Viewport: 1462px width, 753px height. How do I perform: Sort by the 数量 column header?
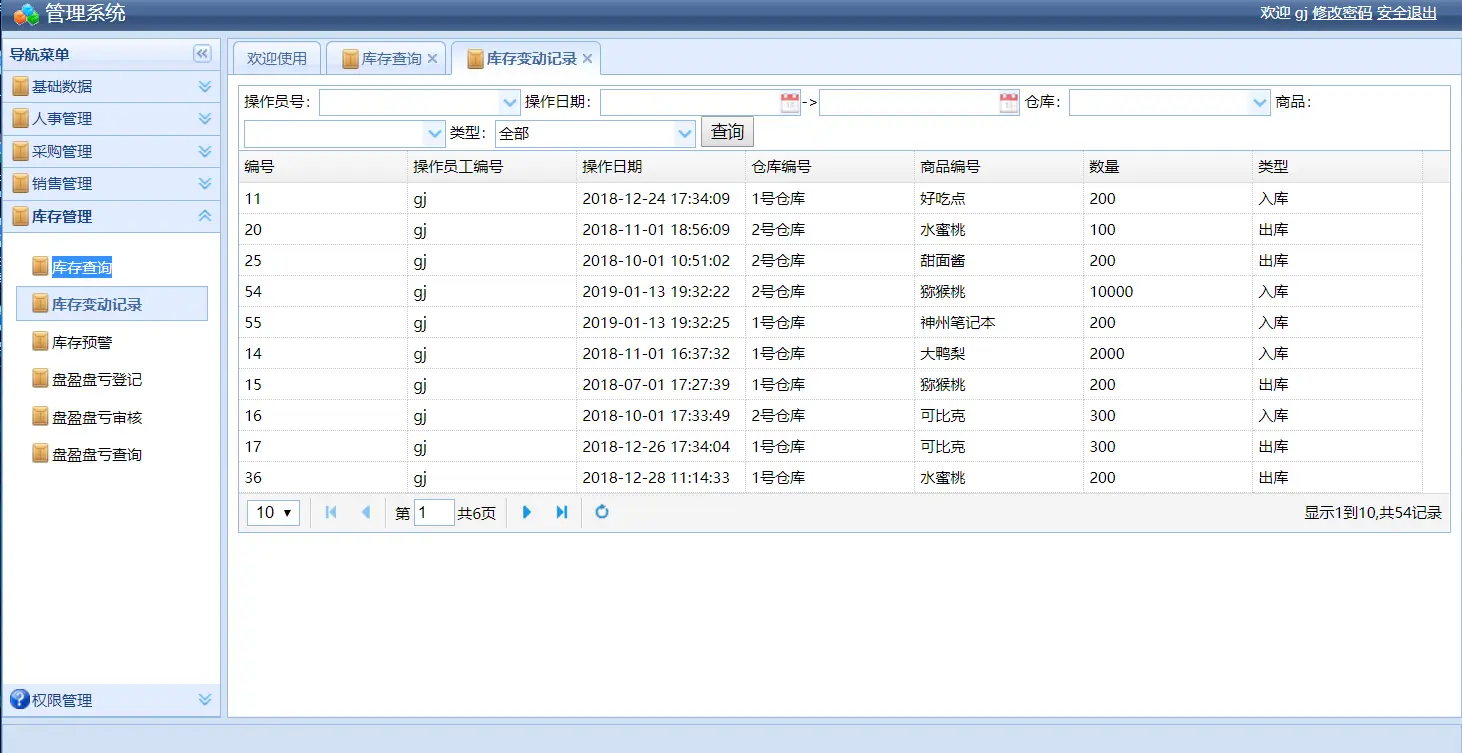coord(1168,167)
